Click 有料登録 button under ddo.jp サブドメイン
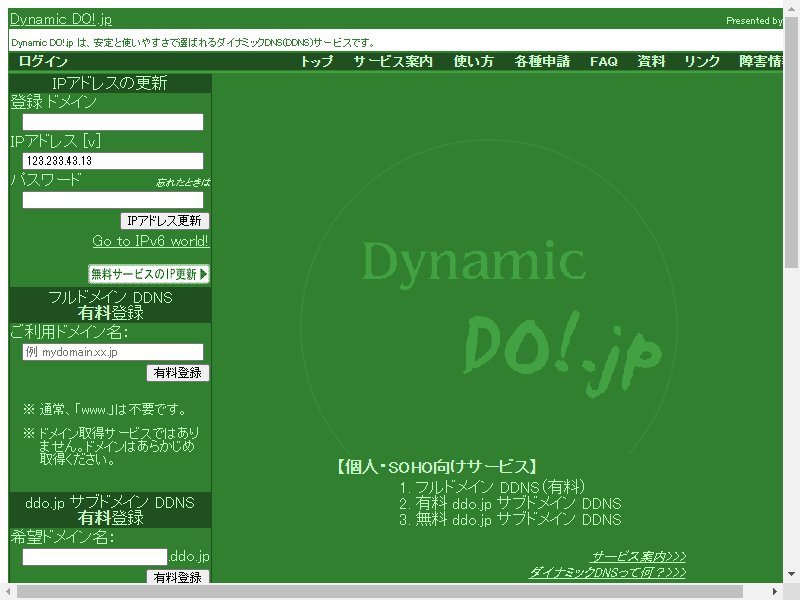Image resolution: width=800 pixels, height=600 pixels. pos(178,577)
